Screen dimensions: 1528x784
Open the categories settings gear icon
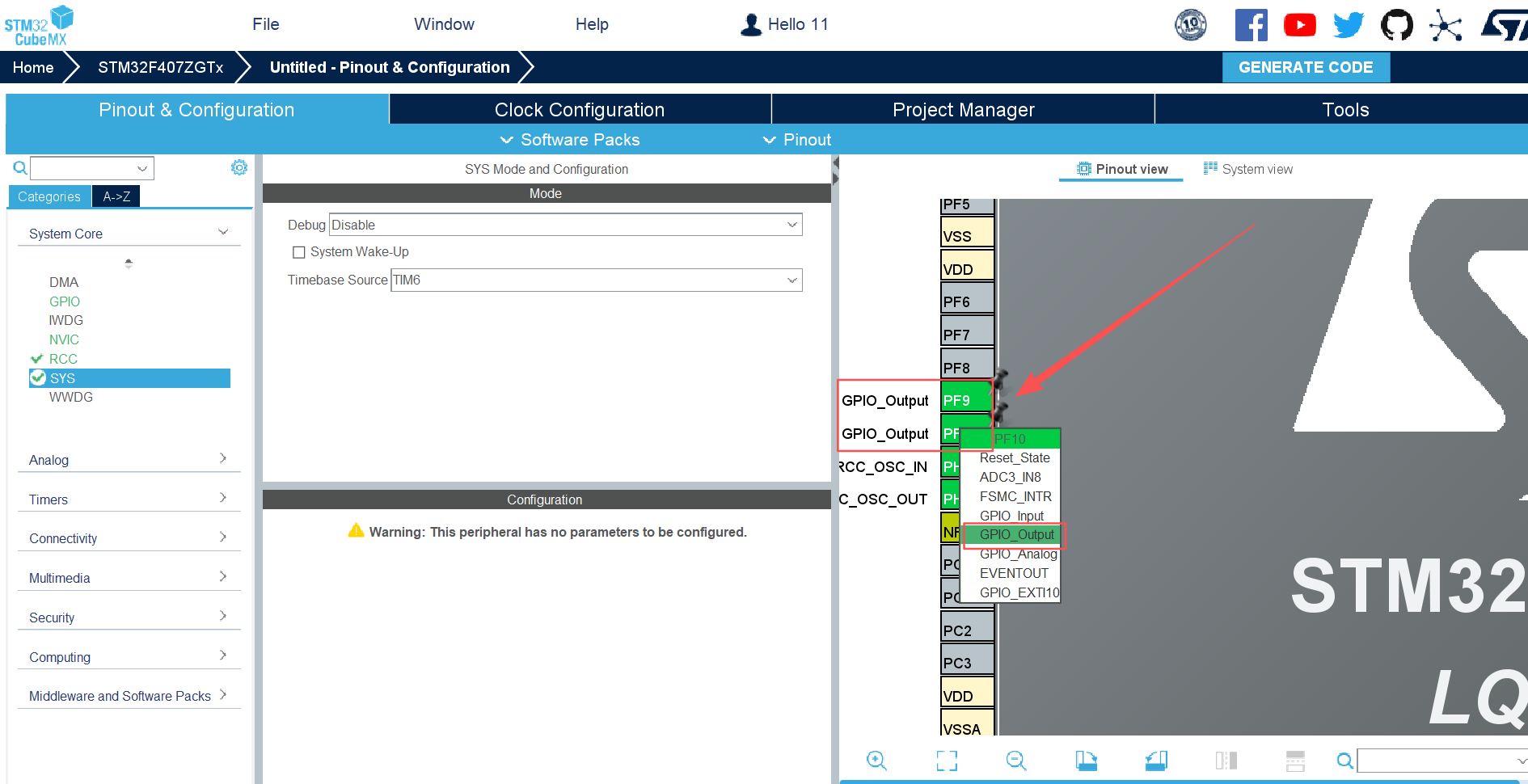coord(239,167)
